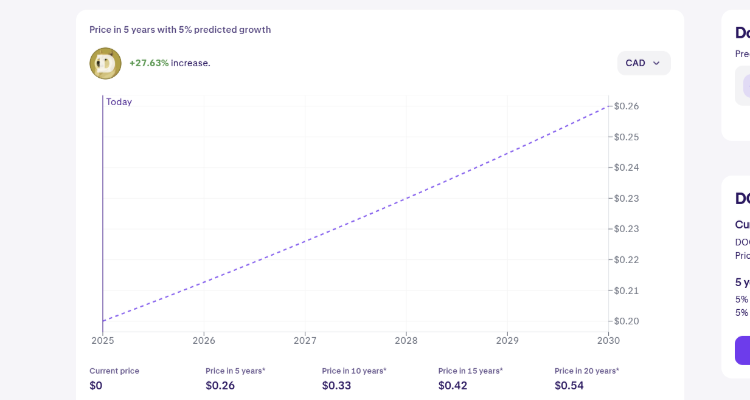Viewport: 750px width, 400px height.
Task: Click the 2027 label on the x-axis
Action: point(305,340)
